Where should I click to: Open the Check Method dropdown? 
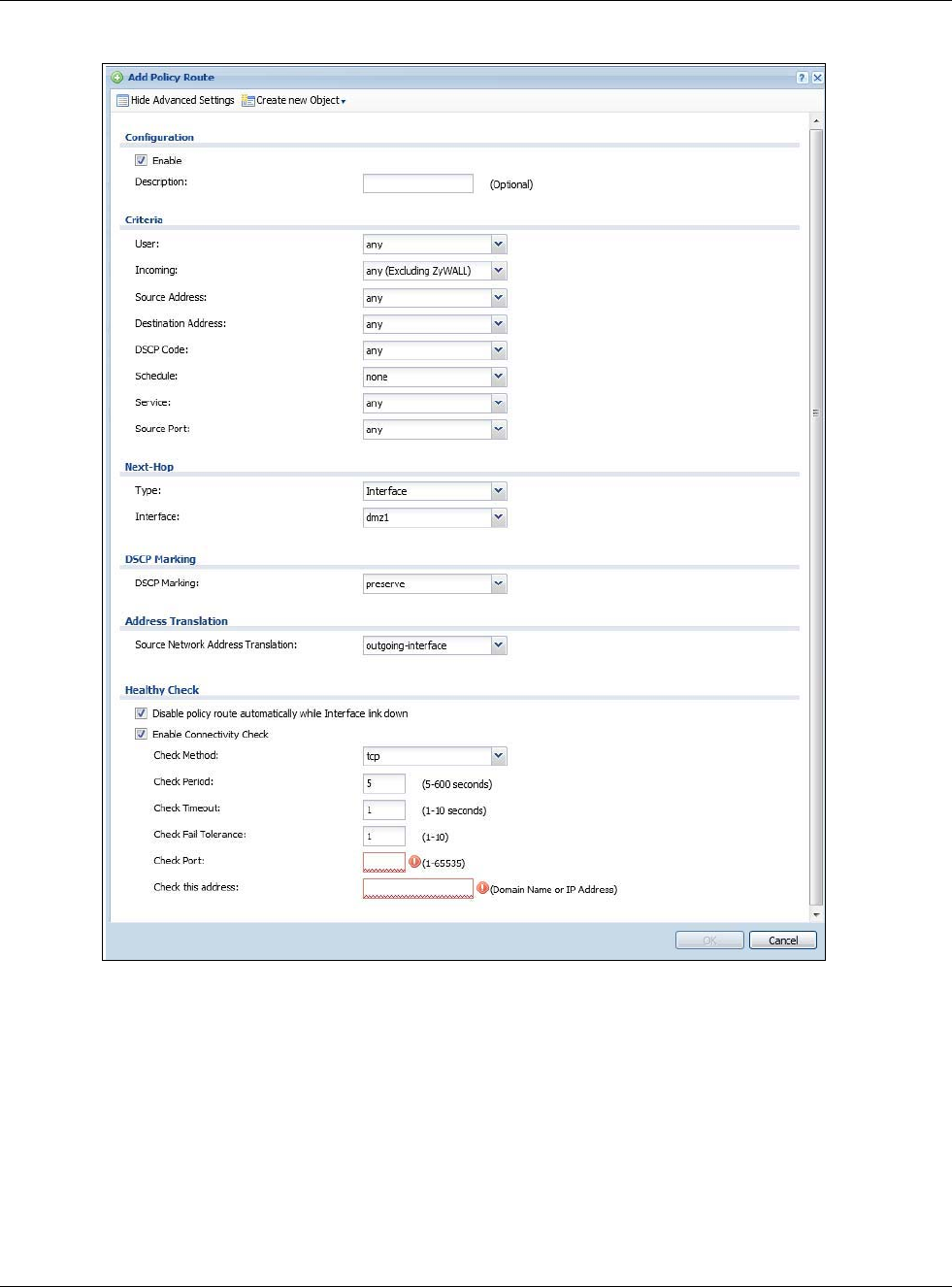tap(499, 756)
